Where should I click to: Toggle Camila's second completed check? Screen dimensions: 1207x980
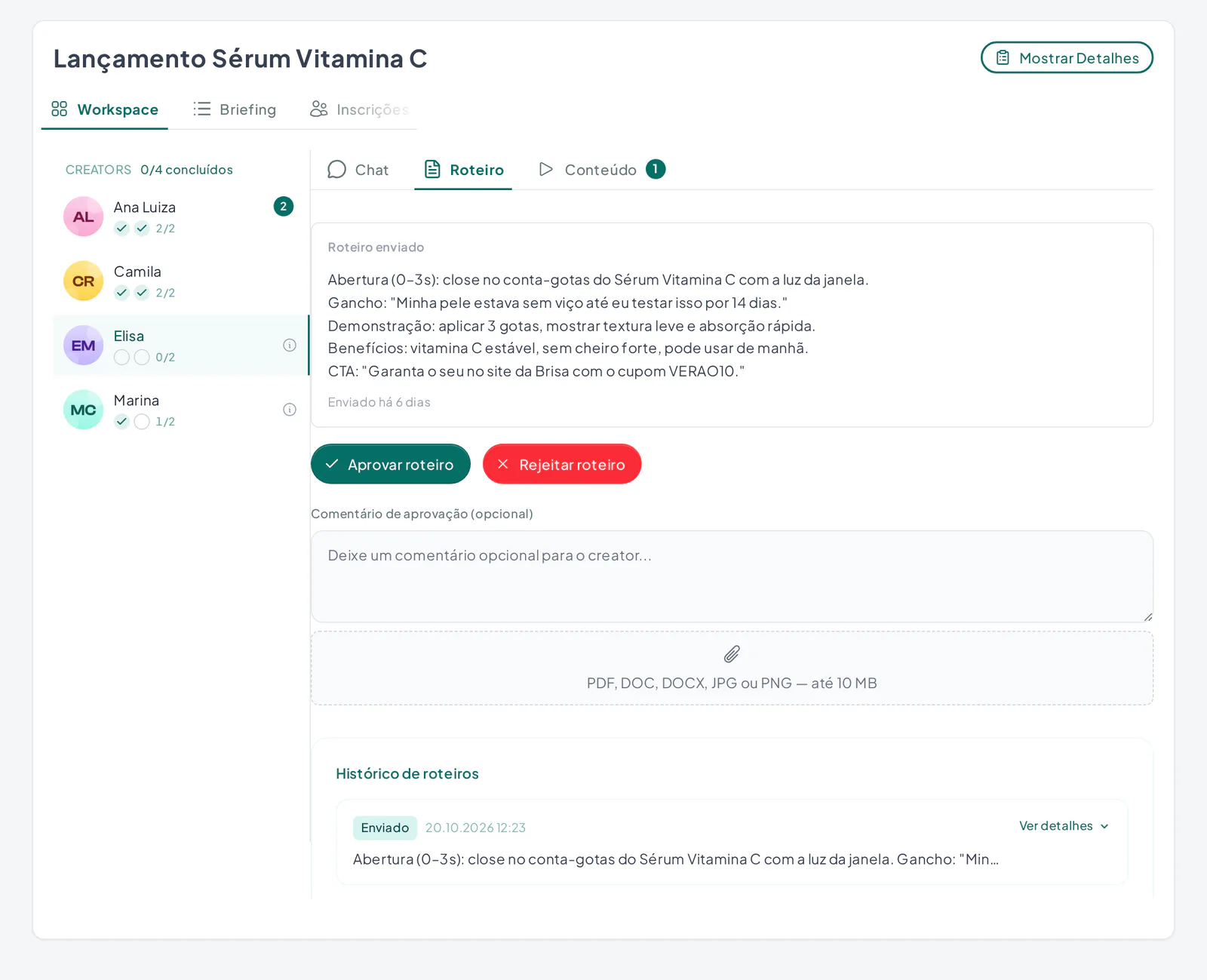click(142, 293)
